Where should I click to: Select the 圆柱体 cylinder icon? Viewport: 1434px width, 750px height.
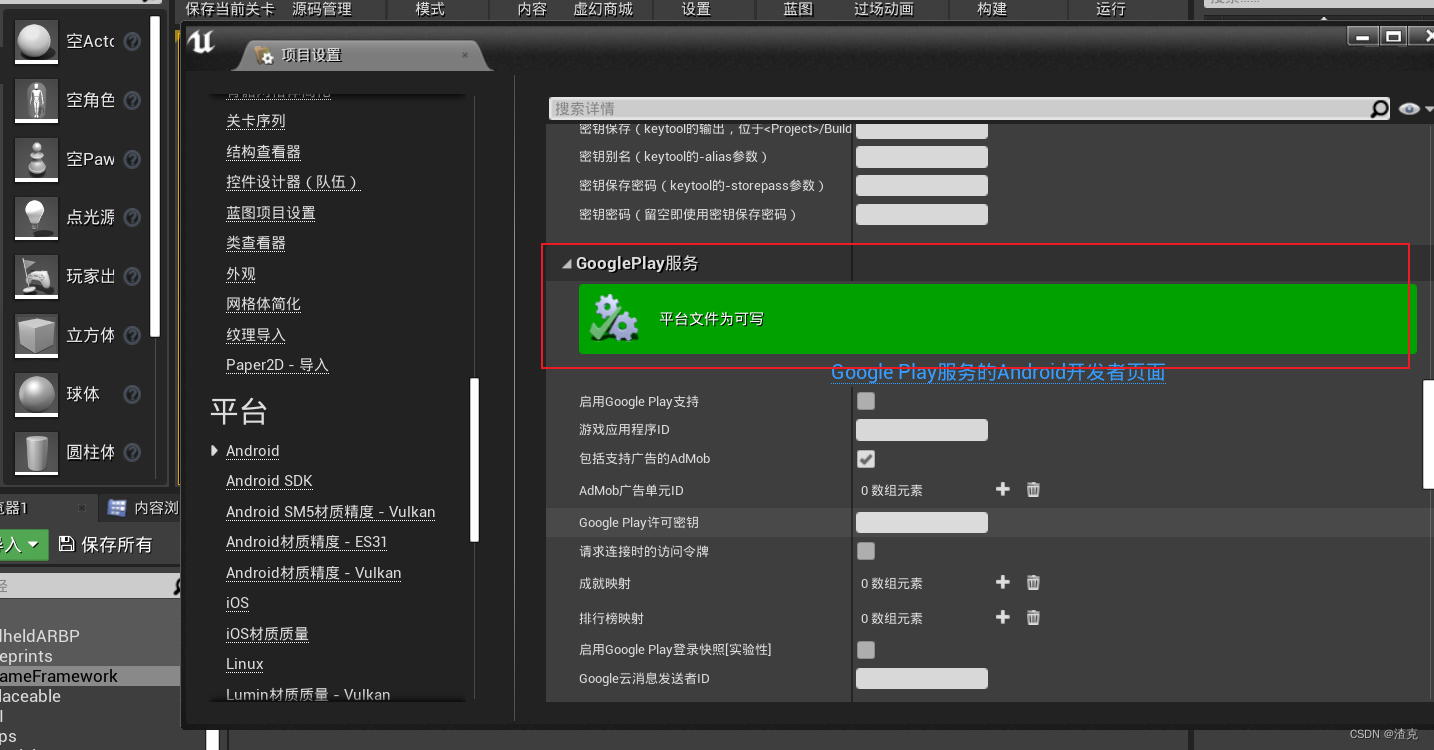pyautogui.click(x=35, y=452)
